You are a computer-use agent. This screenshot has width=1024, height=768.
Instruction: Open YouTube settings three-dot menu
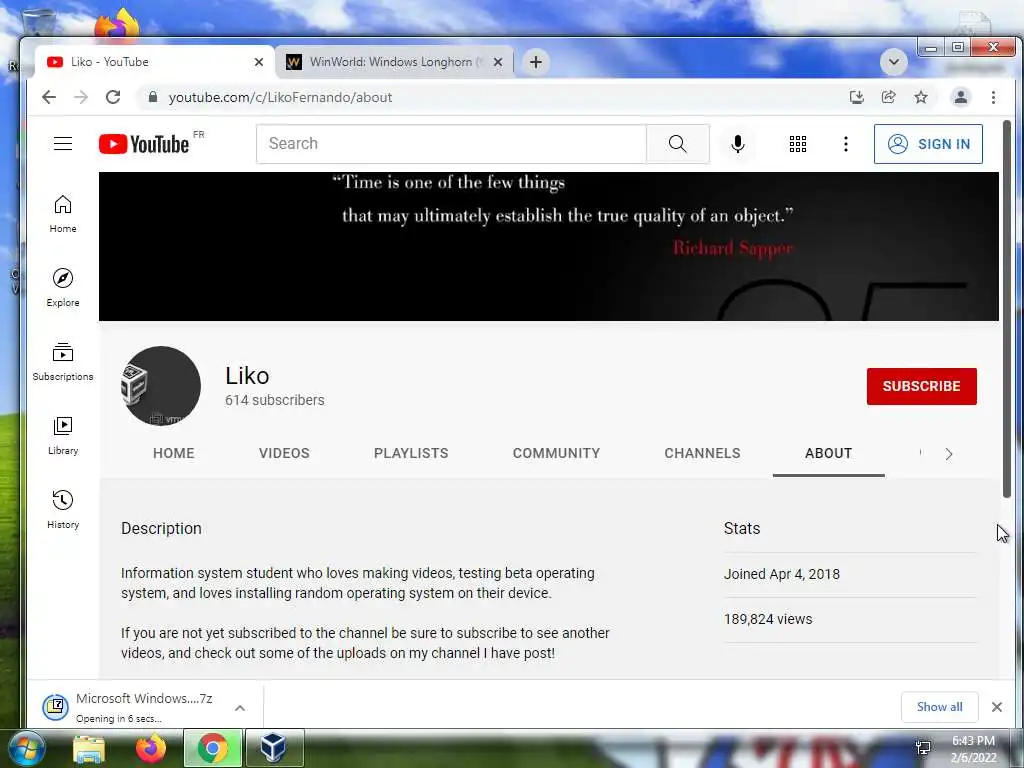846,144
